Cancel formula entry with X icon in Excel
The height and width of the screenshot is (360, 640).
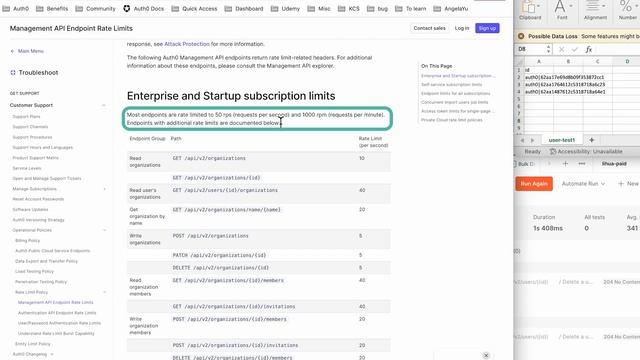tap(562, 49)
